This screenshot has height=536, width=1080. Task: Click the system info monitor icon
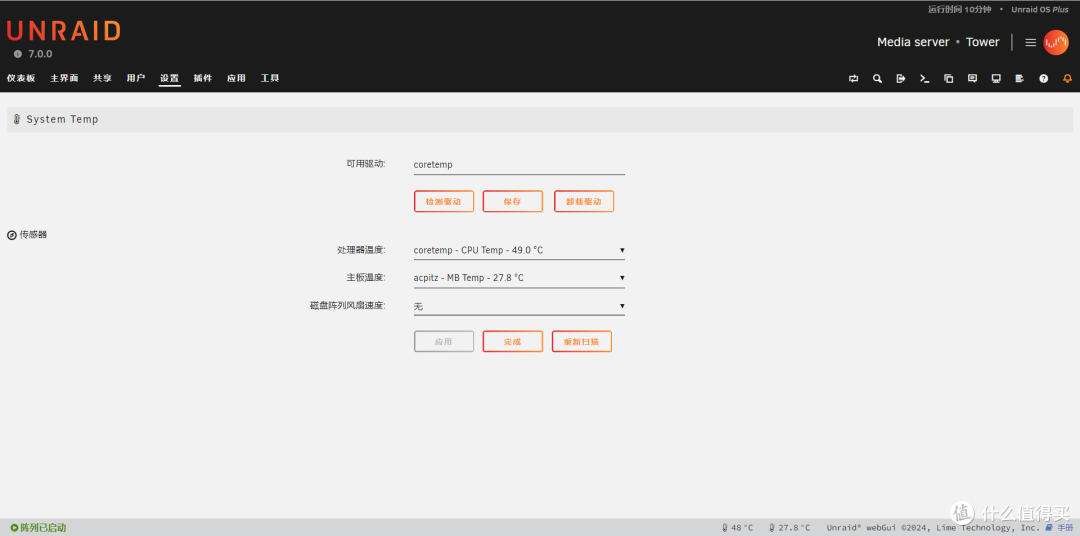pyautogui.click(x=996, y=79)
